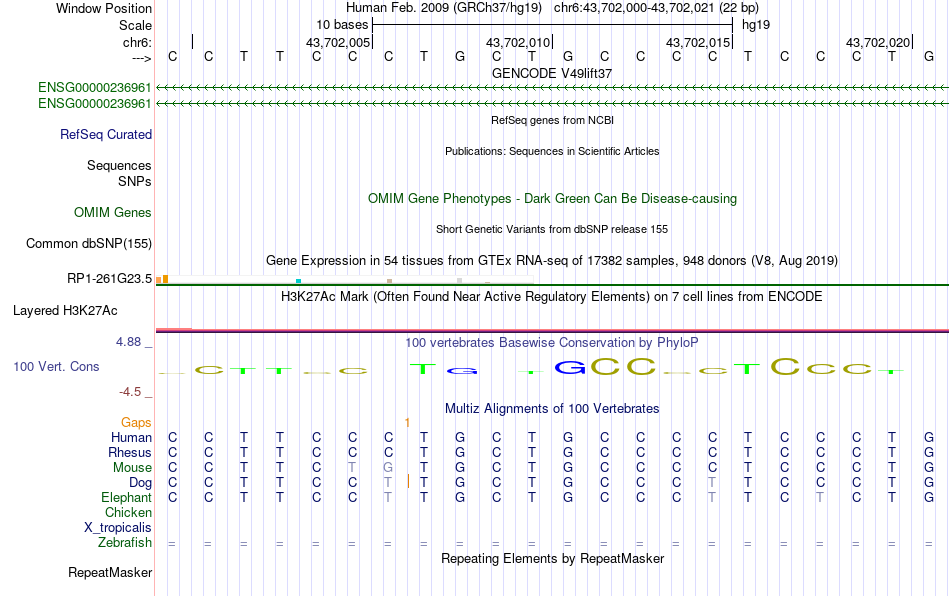The height and width of the screenshot is (596, 950).
Task: Select the Elephant alignment row label
Action: click(126, 497)
